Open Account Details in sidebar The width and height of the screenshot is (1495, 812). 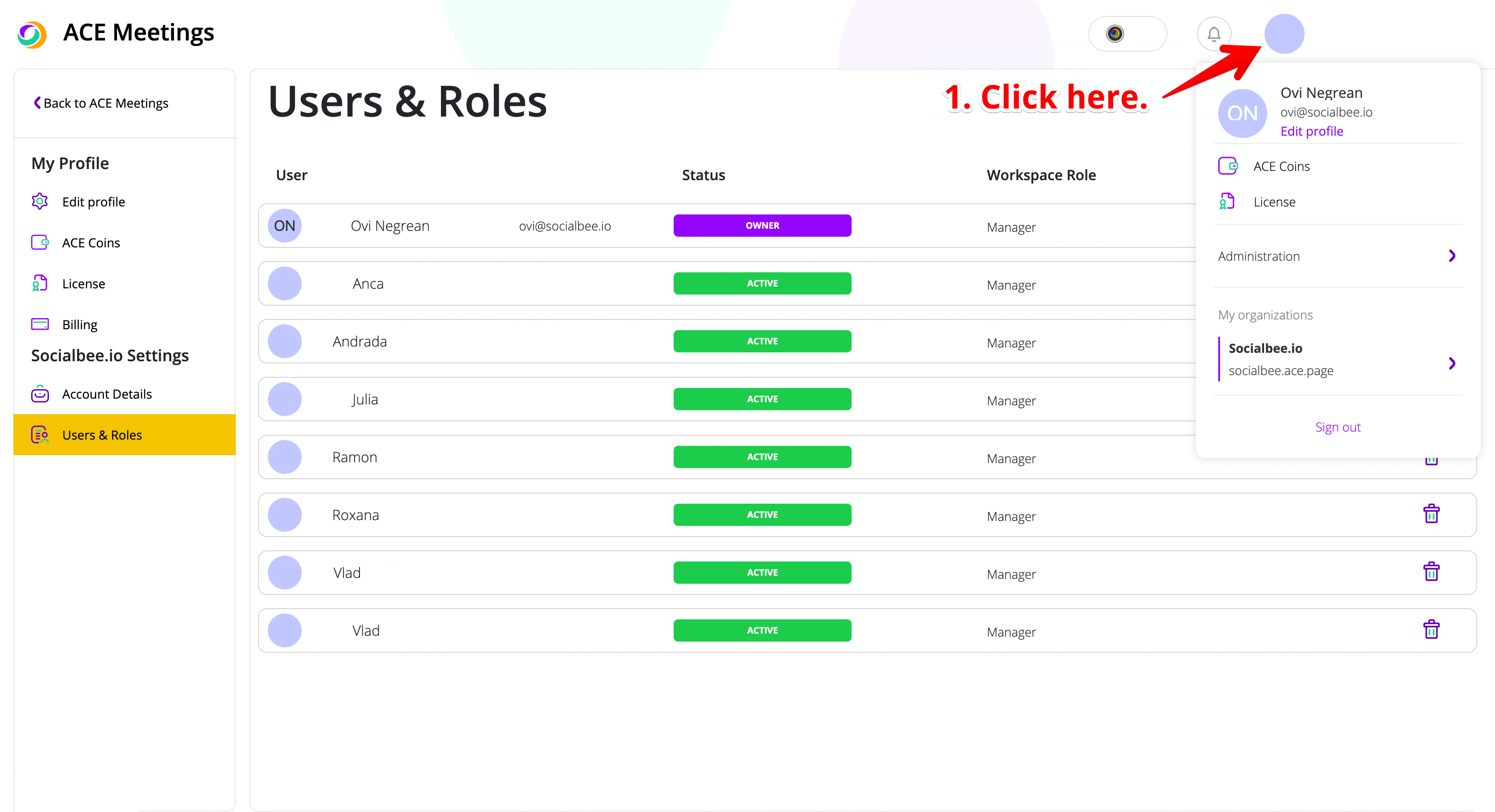point(107,394)
